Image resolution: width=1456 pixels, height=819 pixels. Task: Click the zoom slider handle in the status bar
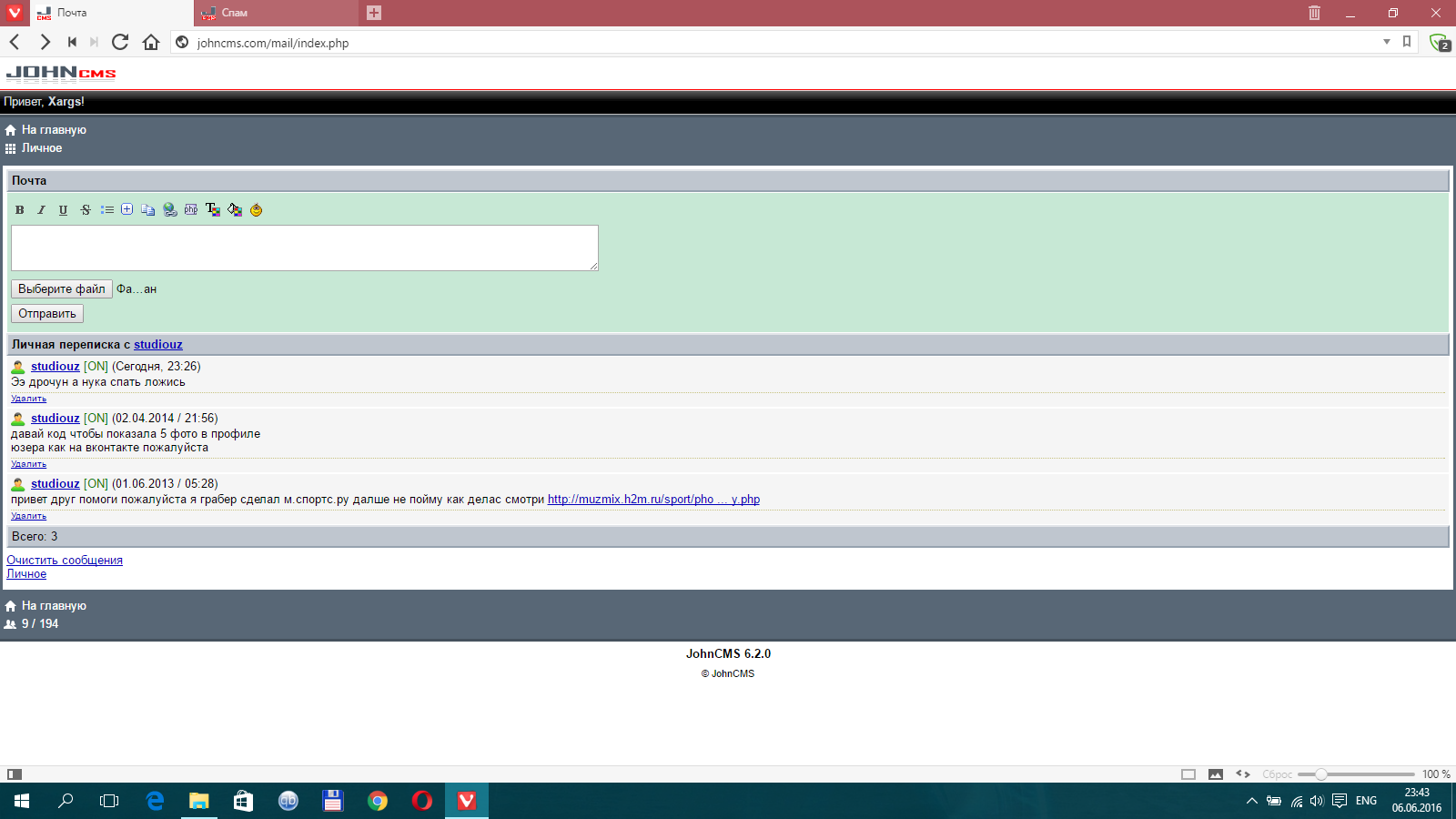(1321, 774)
